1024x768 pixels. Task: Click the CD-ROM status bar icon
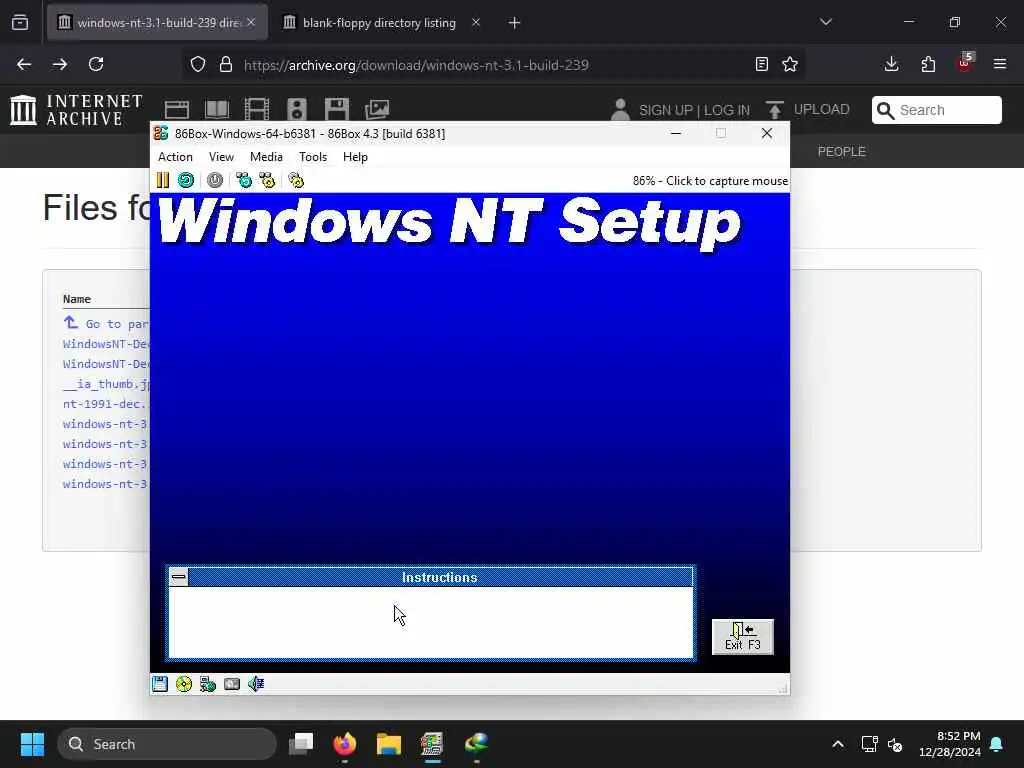tap(184, 684)
